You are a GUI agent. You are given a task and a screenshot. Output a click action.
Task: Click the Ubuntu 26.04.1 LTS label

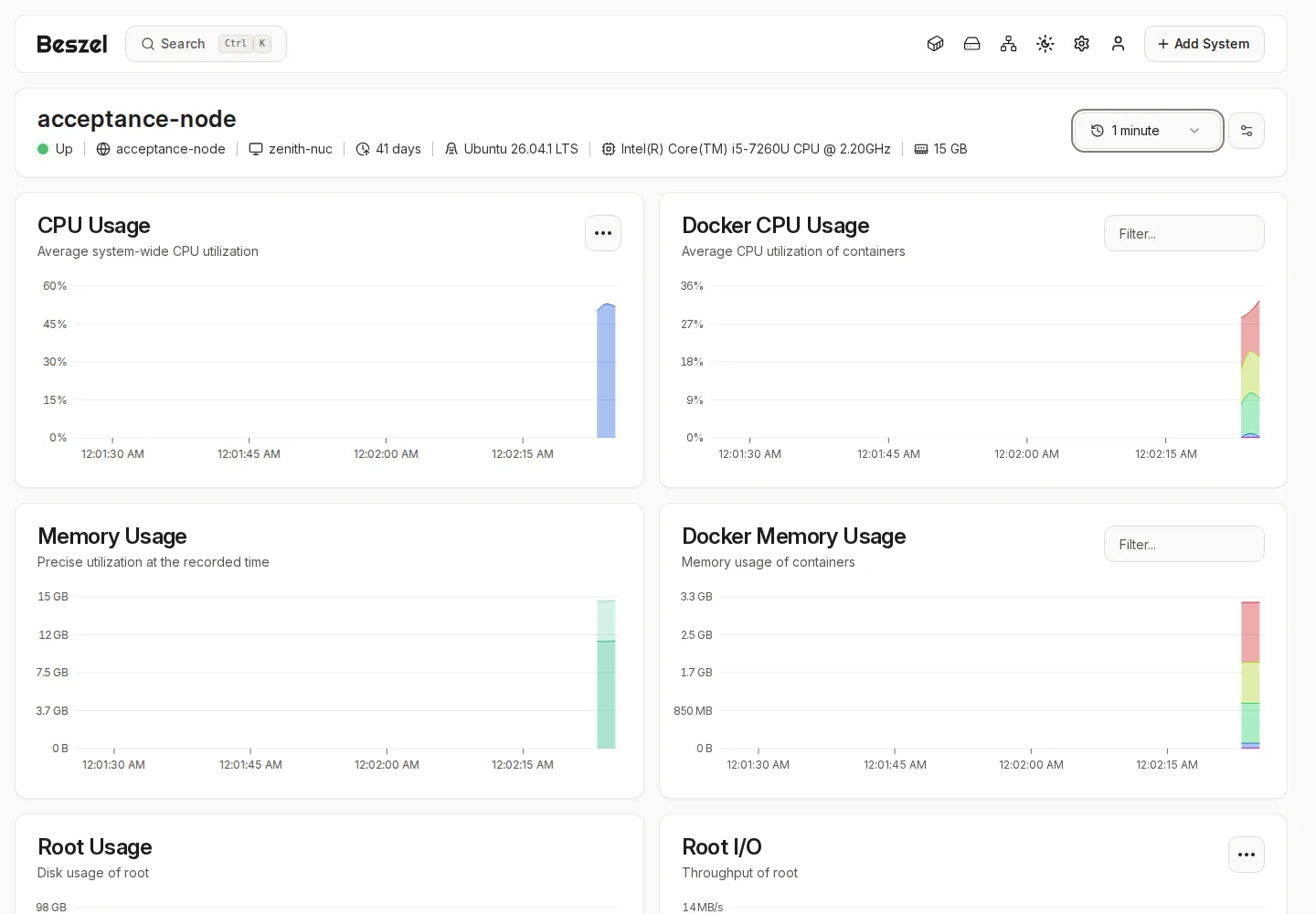pos(511,149)
